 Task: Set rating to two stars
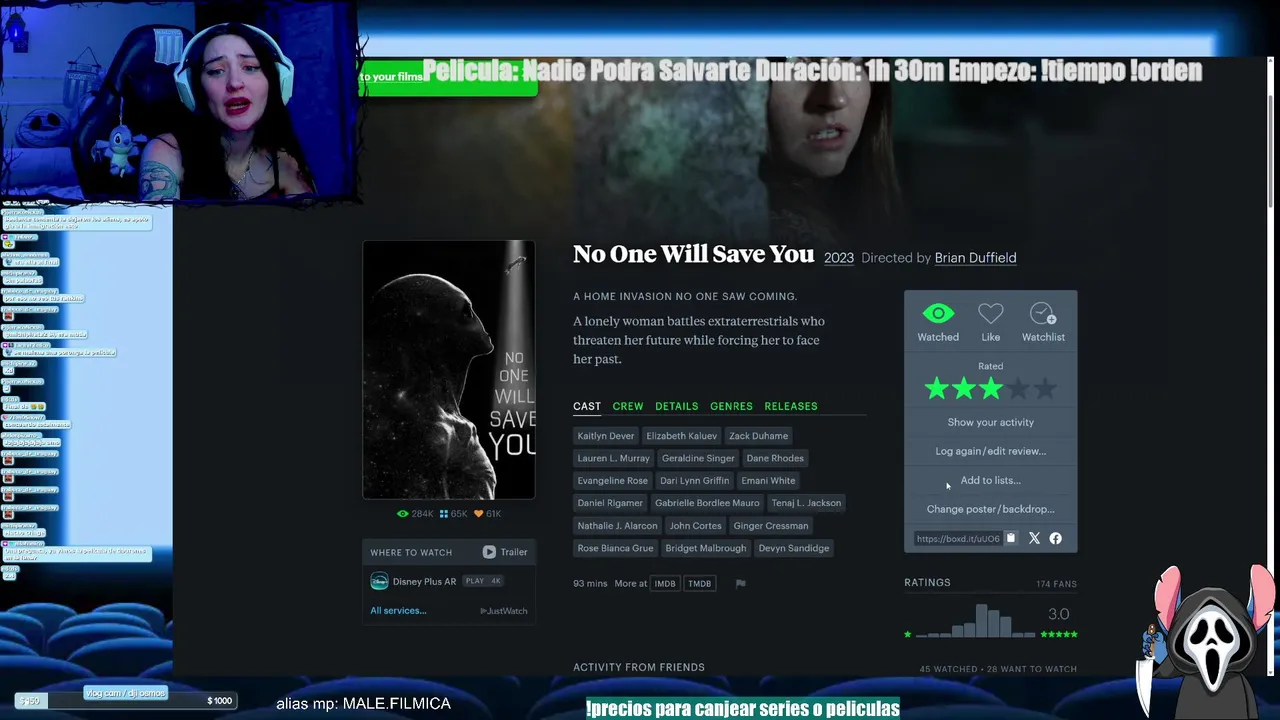pos(963,389)
